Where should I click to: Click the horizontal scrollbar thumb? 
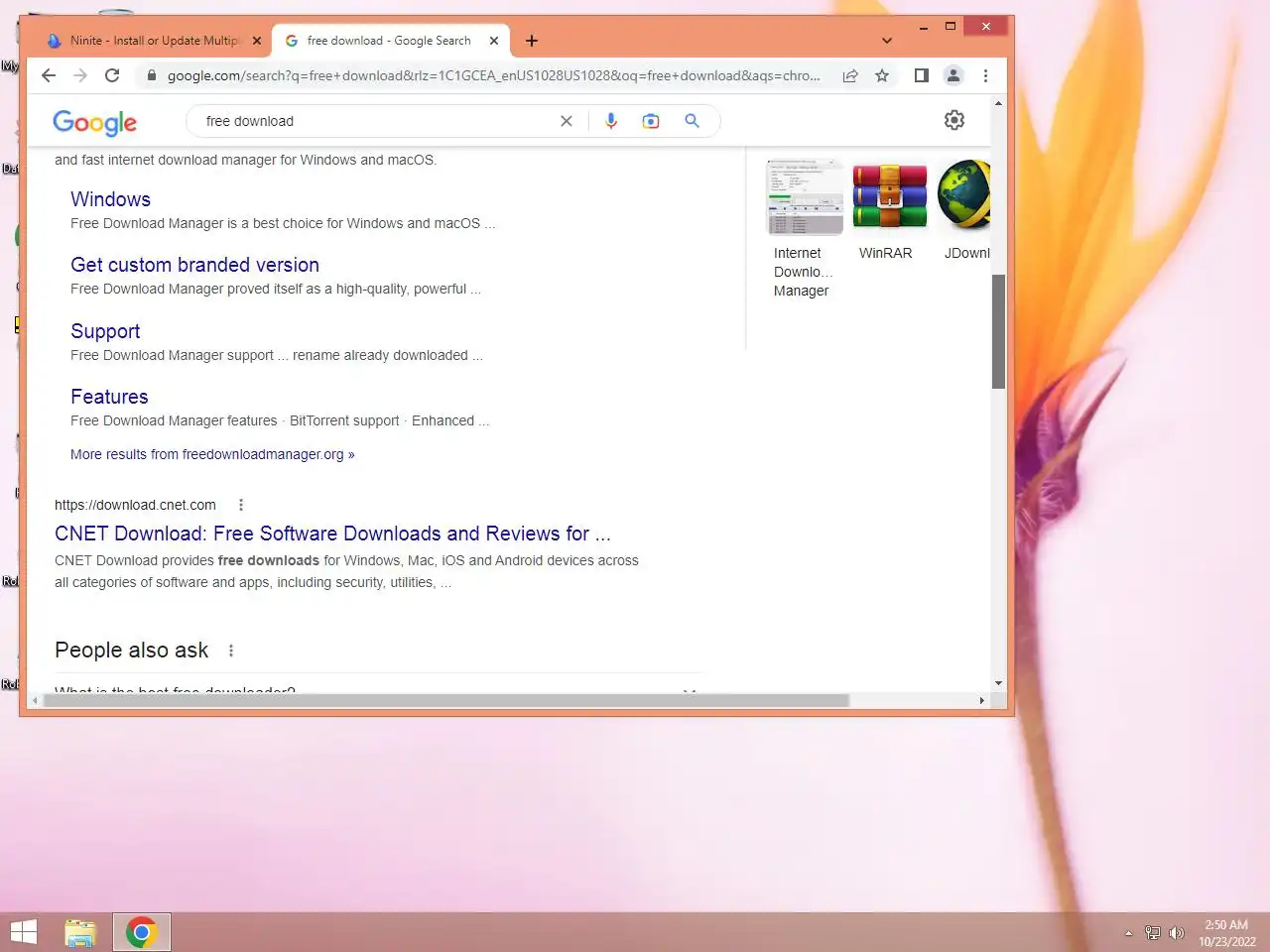[446, 700]
